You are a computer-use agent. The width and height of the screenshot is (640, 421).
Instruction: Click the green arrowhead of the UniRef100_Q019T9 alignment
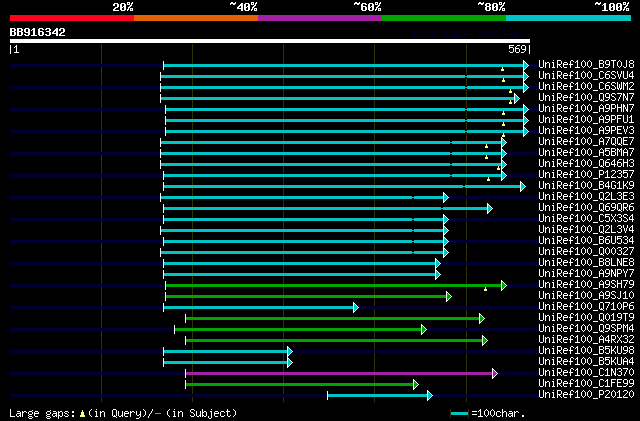[482, 318]
